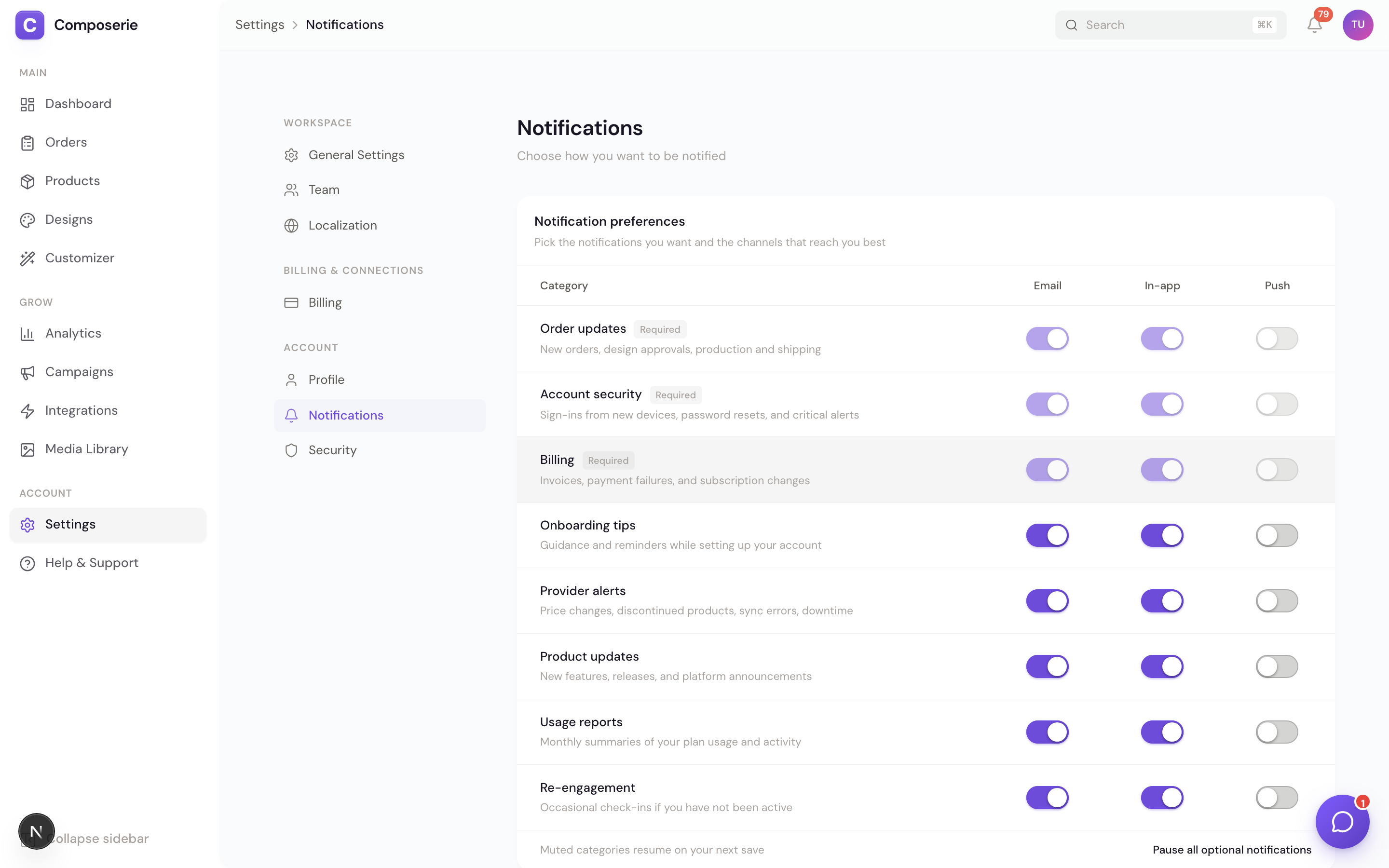The image size is (1389, 868).
Task: Click the Push column header
Action: [1277, 286]
